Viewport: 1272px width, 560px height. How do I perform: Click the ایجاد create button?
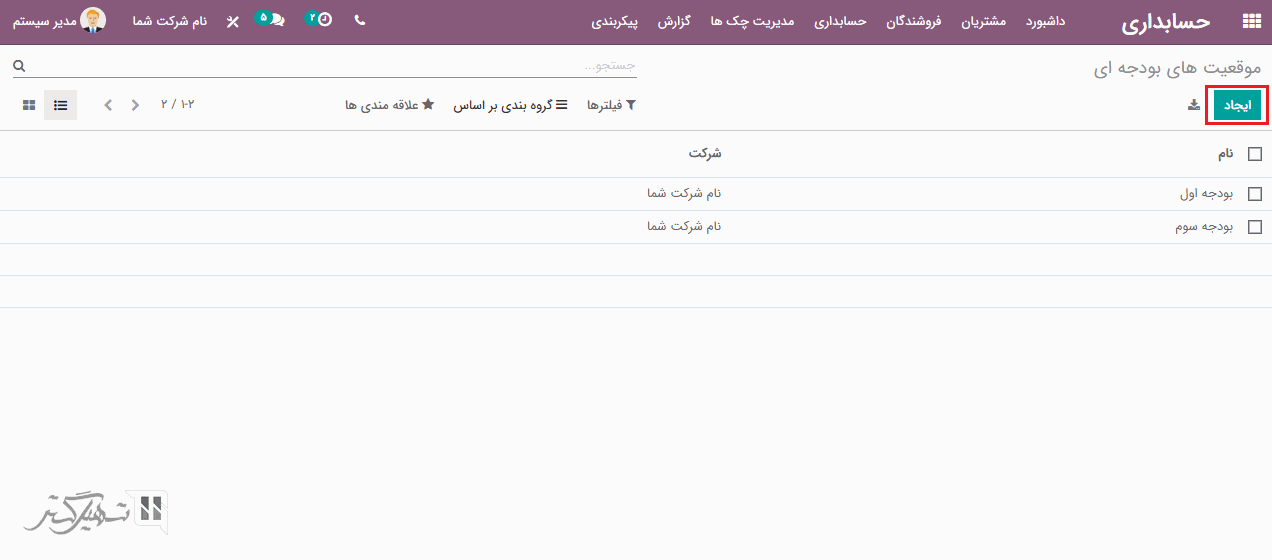coord(1237,105)
